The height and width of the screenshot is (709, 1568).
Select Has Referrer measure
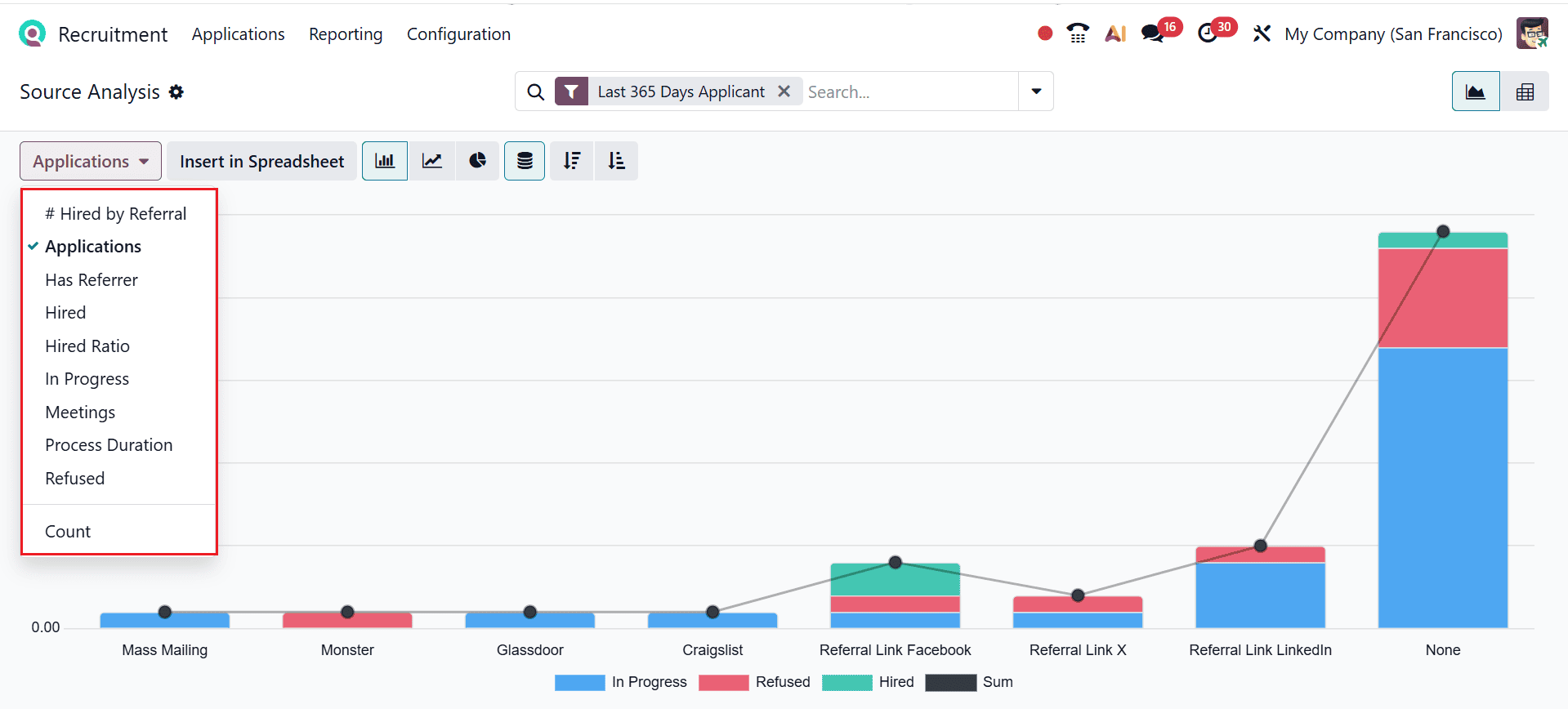tap(119, 279)
